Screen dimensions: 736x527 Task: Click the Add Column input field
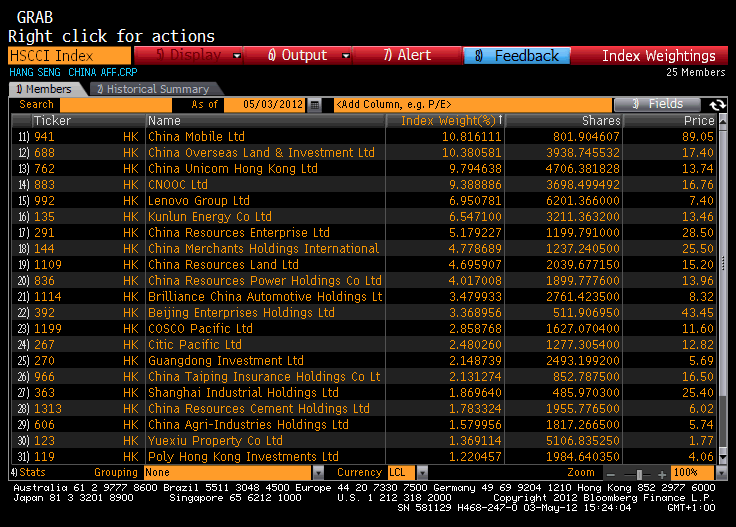pyautogui.click(x=470, y=105)
